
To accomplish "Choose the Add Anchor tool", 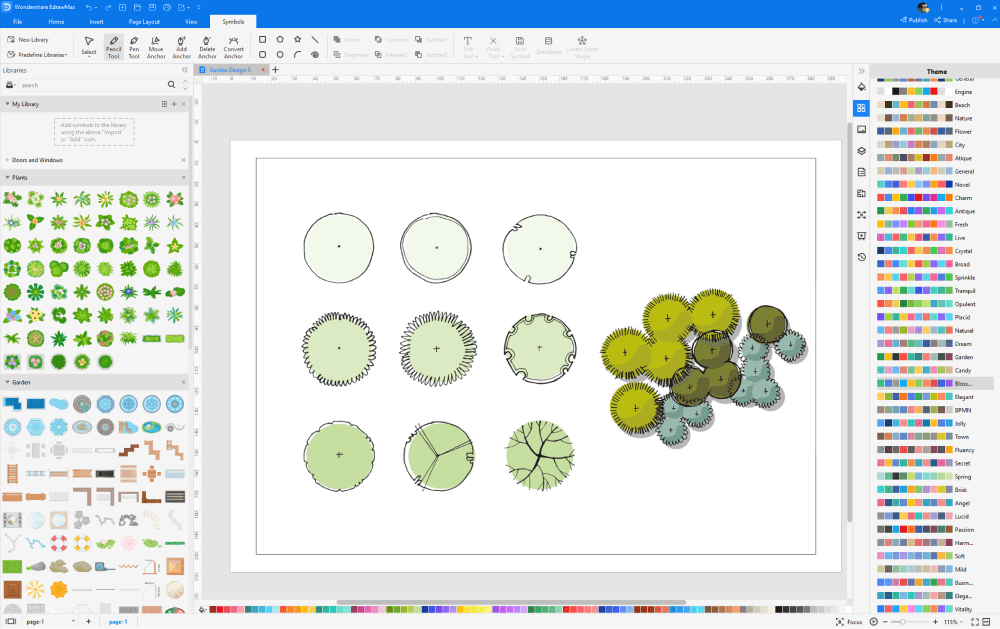I will pos(181,47).
